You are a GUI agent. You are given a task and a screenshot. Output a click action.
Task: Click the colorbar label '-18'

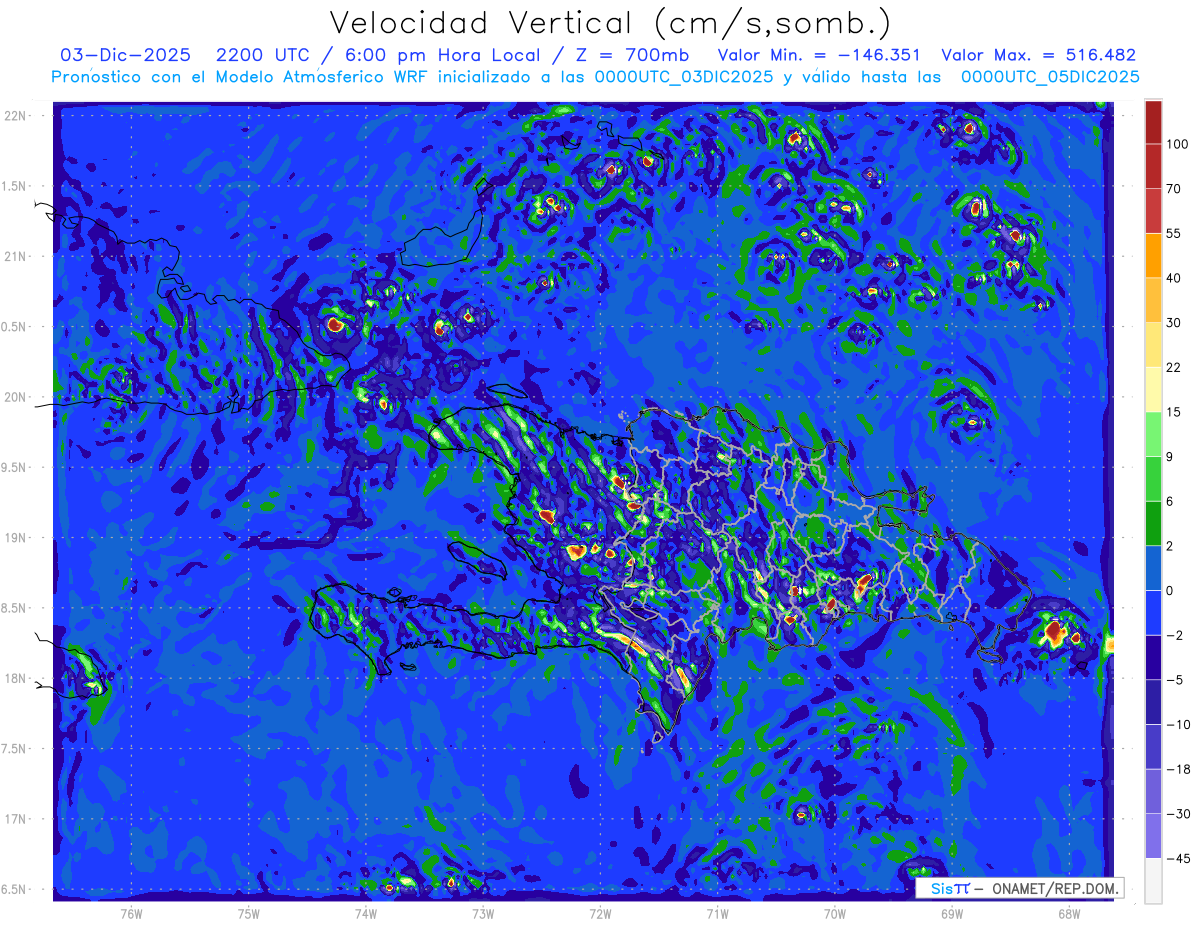tap(1177, 769)
